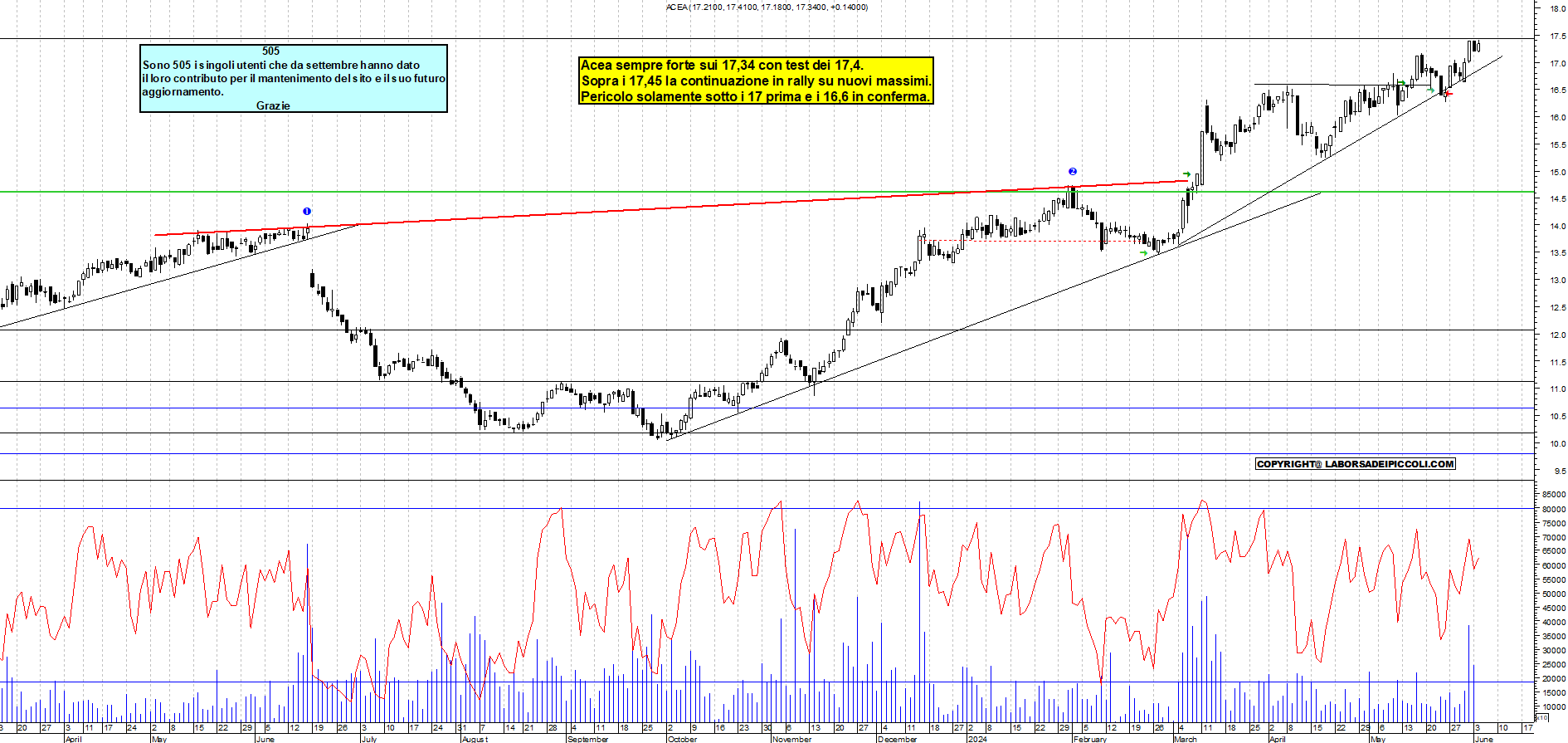Click the '2024' year label on the time axis
The width and height of the screenshot is (1568, 743).
[978, 739]
